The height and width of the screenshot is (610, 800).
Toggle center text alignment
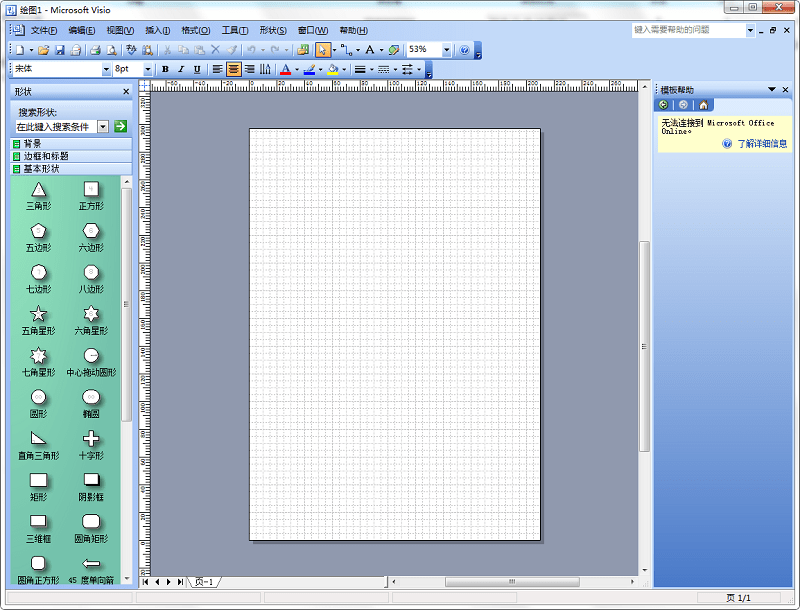click(x=233, y=68)
